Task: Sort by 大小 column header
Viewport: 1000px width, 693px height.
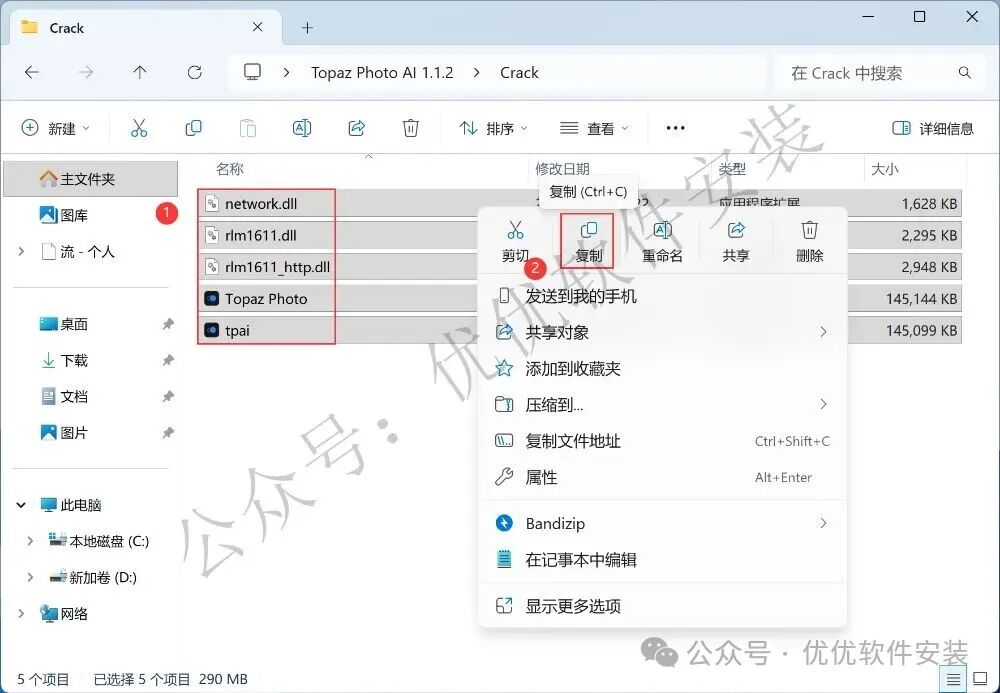Action: [885, 169]
